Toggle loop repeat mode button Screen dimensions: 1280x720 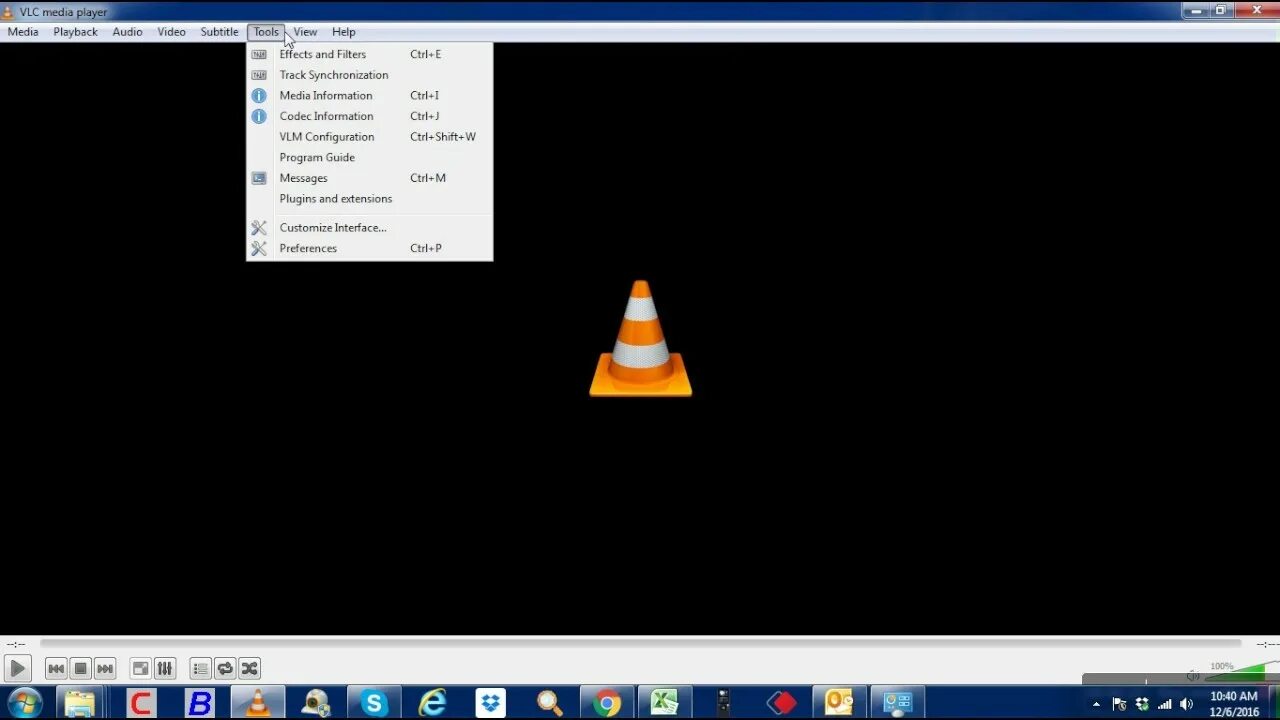[x=225, y=669]
